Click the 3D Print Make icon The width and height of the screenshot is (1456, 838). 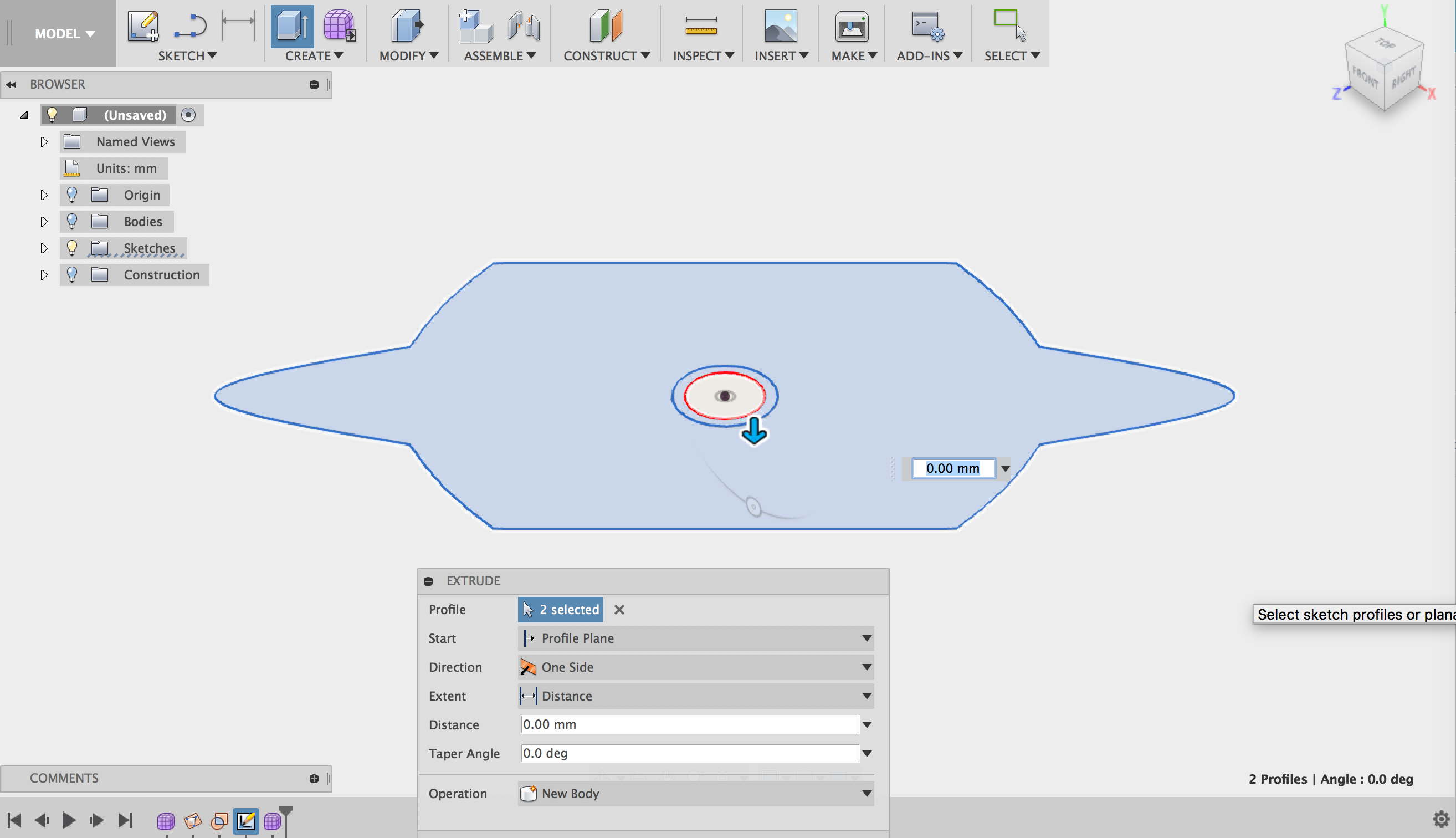(852, 26)
